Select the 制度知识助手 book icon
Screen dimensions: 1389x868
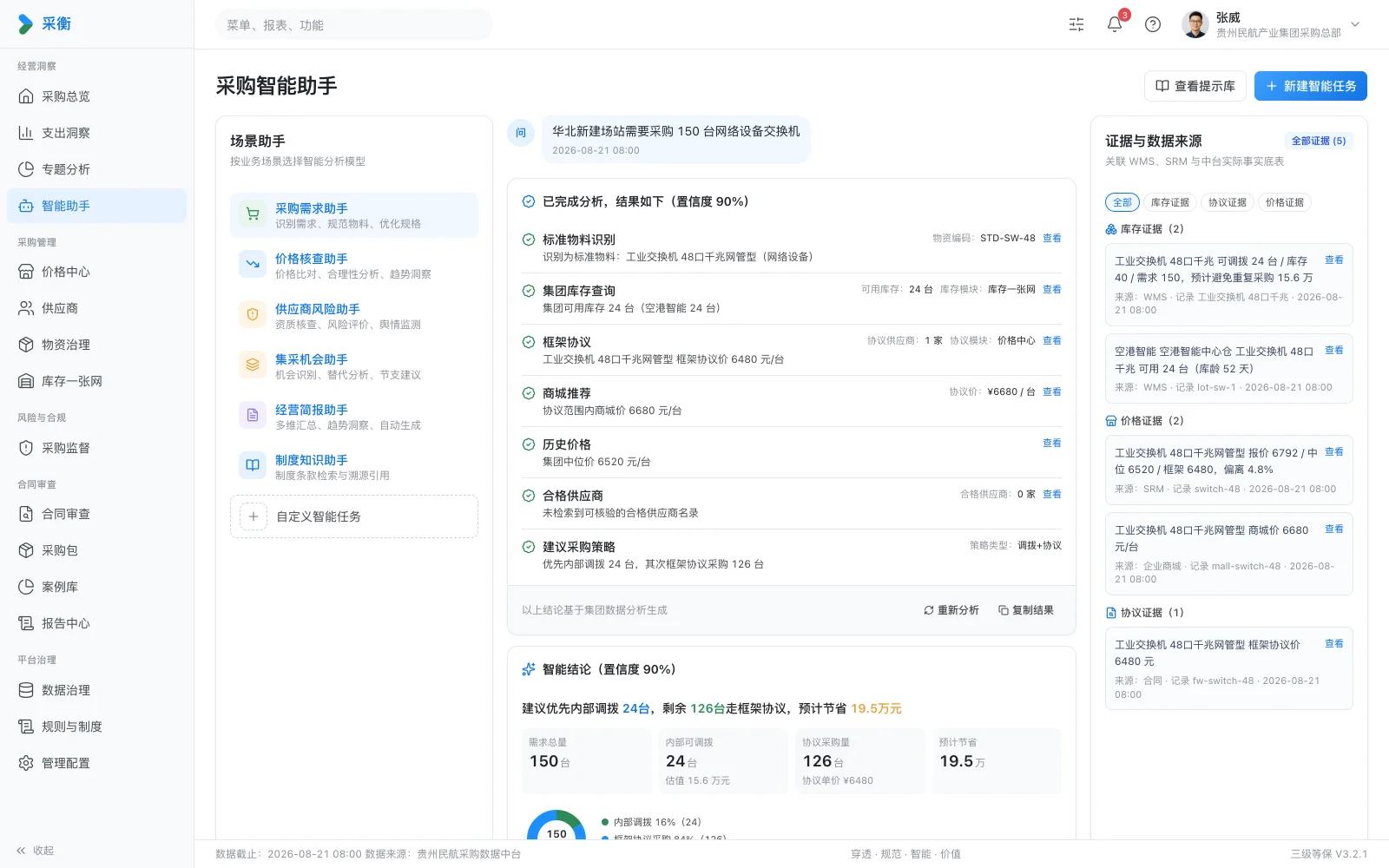pyautogui.click(x=253, y=467)
